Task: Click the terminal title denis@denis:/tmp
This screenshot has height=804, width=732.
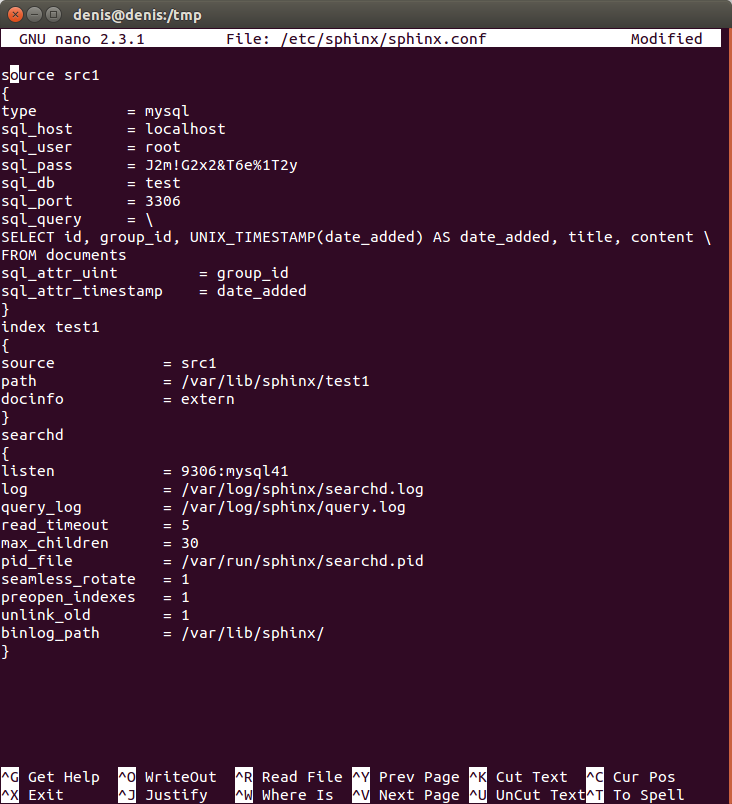Action: click(137, 15)
